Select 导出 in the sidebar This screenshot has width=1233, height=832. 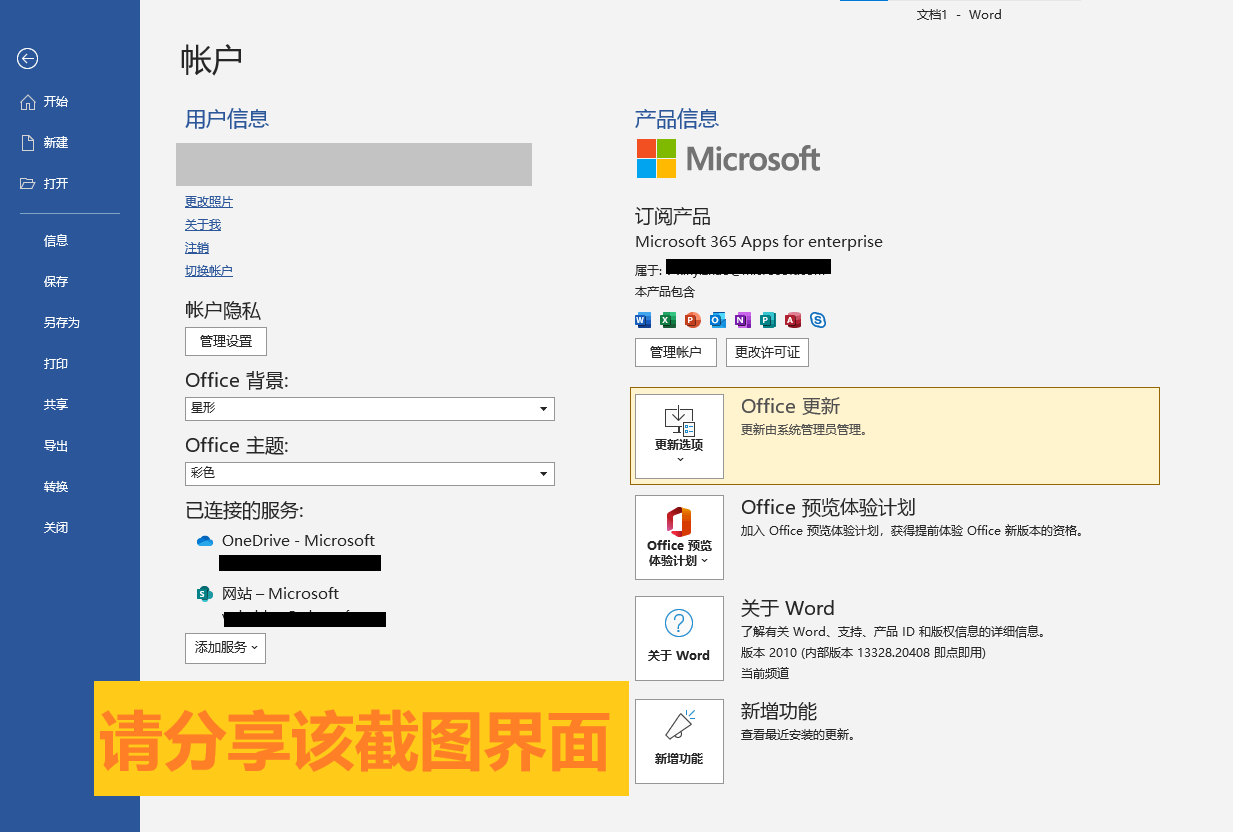click(x=56, y=446)
